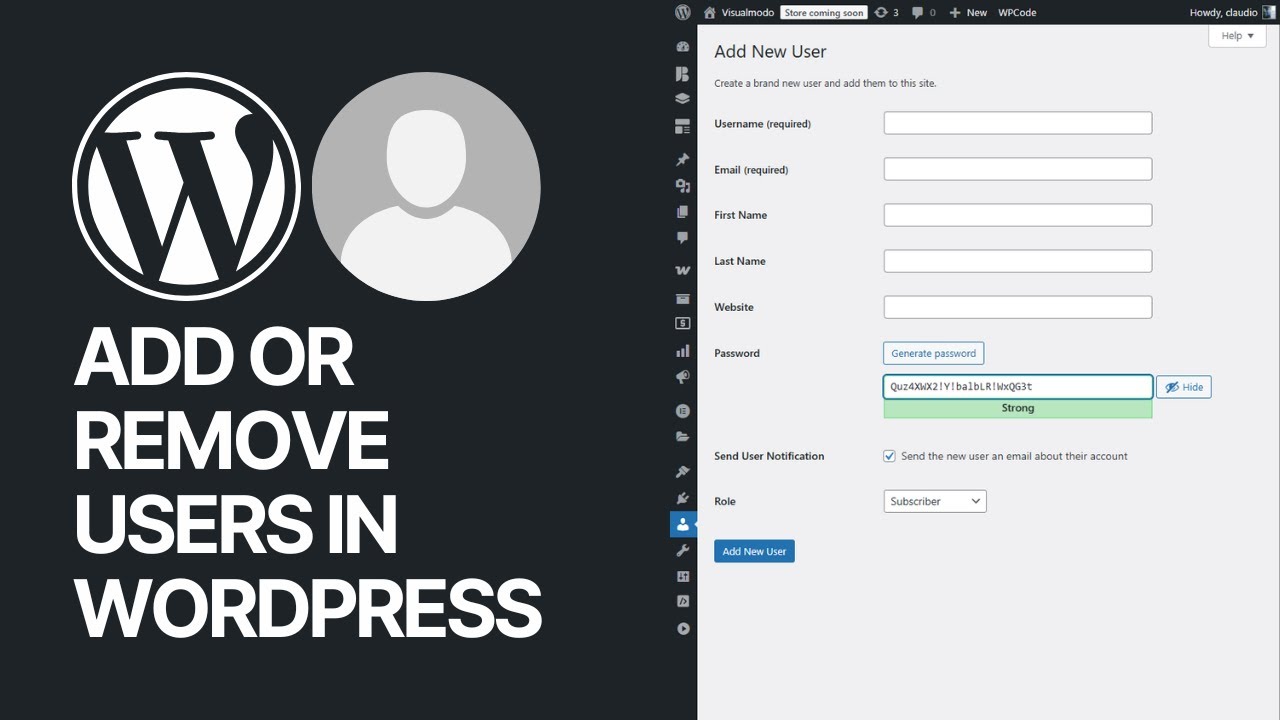Open the Analytics bar chart icon
This screenshot has width=1280, height=720.
[683, 351]
